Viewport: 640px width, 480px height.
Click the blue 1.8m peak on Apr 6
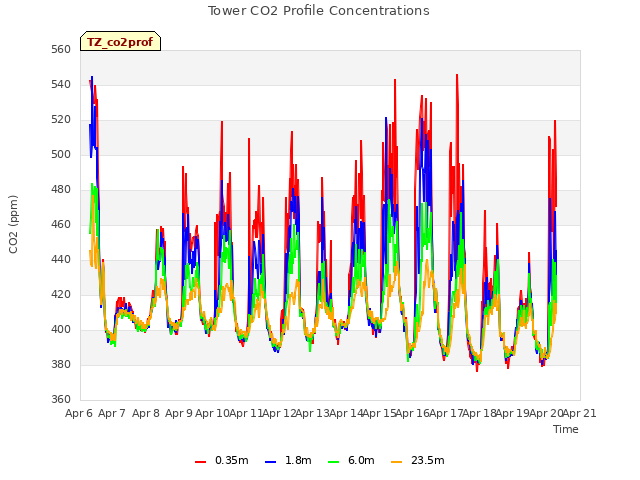click(x=92, y=77)
